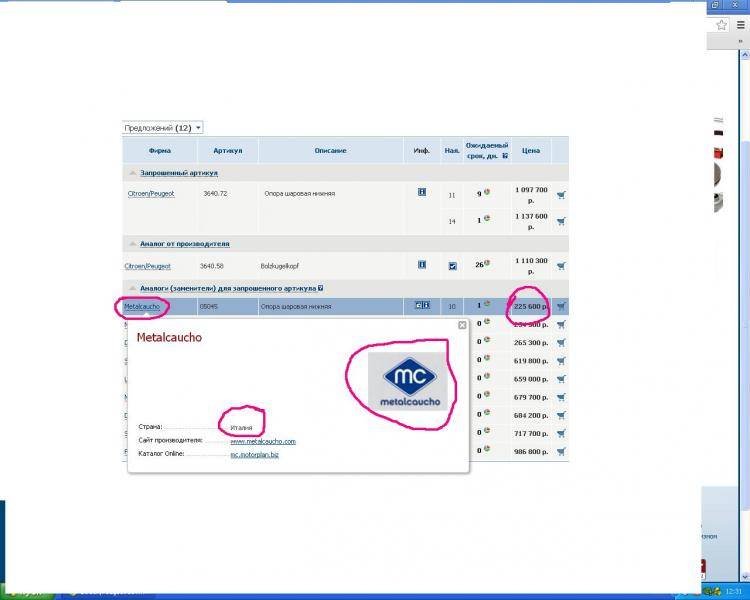Add the 986 800 р. item to cart
Viewport: 750px width, 600px height.
pyautogui.click(x=560, y=451)
